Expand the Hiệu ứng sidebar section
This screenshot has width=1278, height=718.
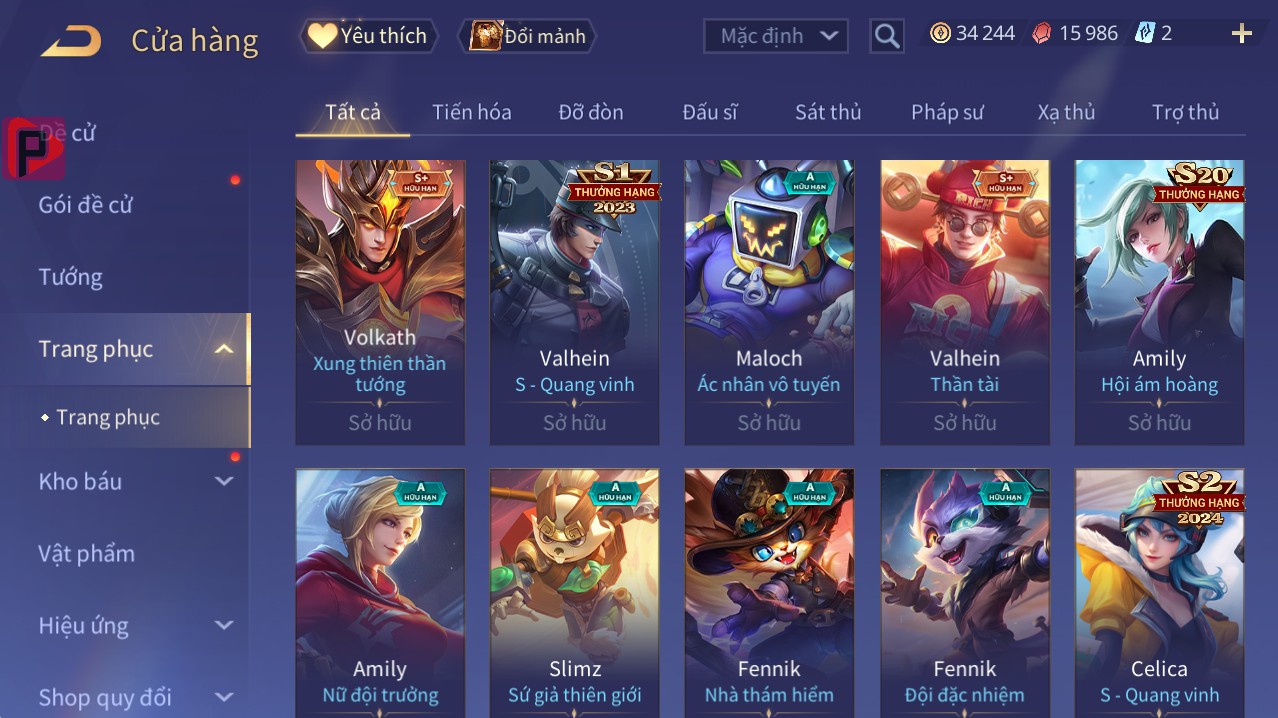tap(224, 625)
